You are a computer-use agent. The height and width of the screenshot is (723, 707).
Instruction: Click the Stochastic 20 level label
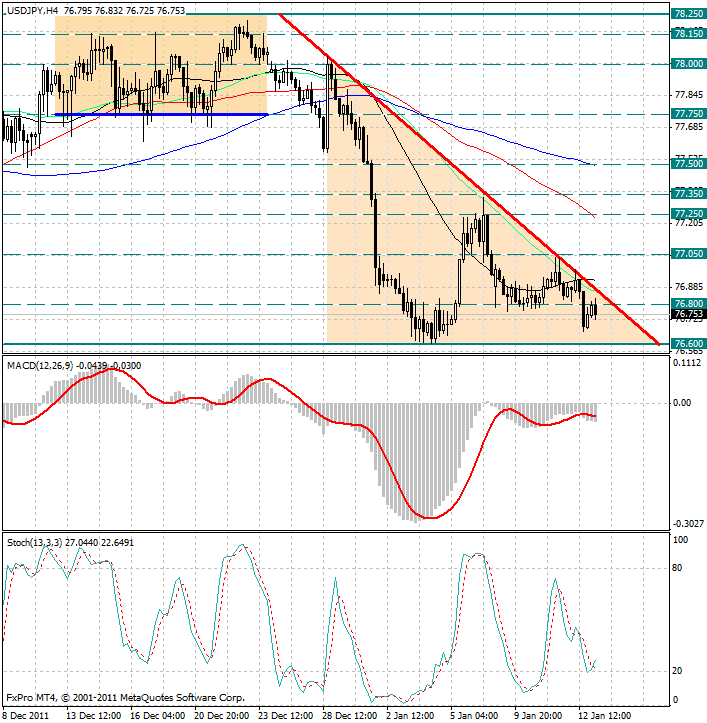tap(677, 671)
